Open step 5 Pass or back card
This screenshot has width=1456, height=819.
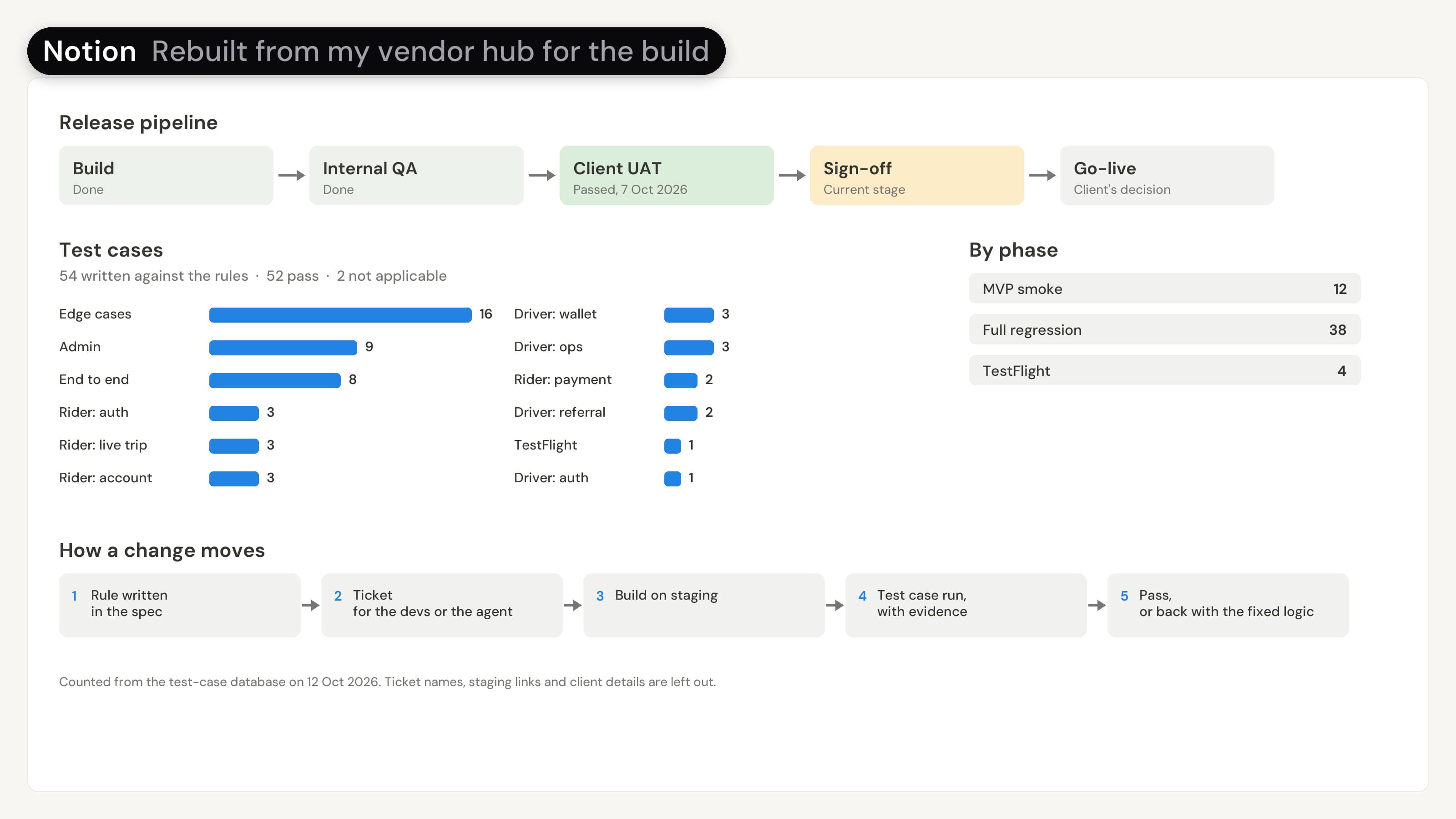click(x=1228, y=605)
